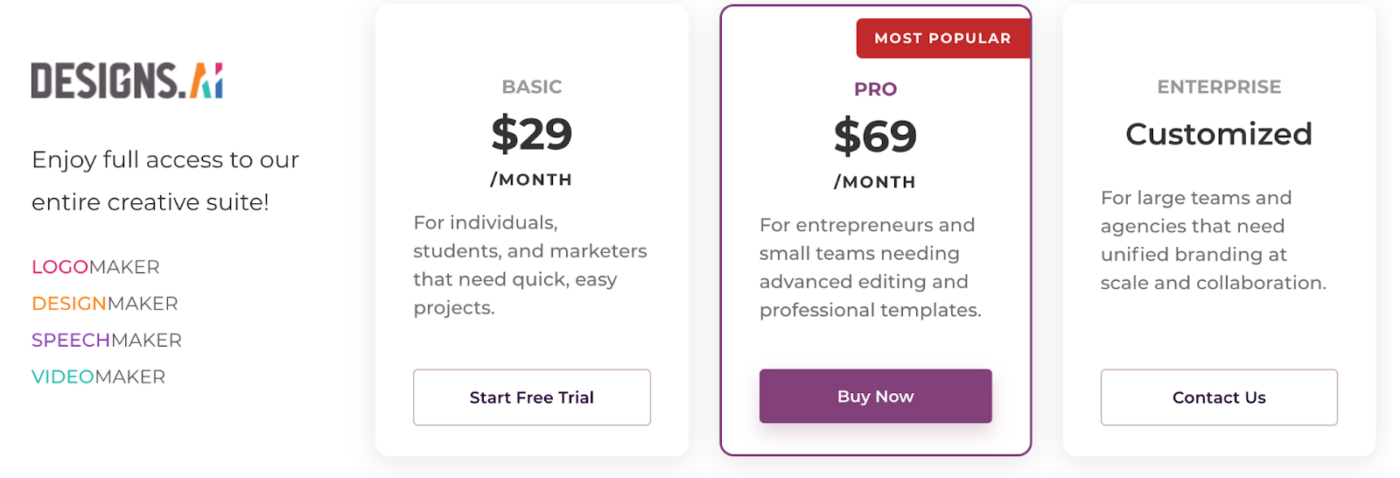Click the purple Buy Now button
This screenshot has width=1400, height=478.
875,396
